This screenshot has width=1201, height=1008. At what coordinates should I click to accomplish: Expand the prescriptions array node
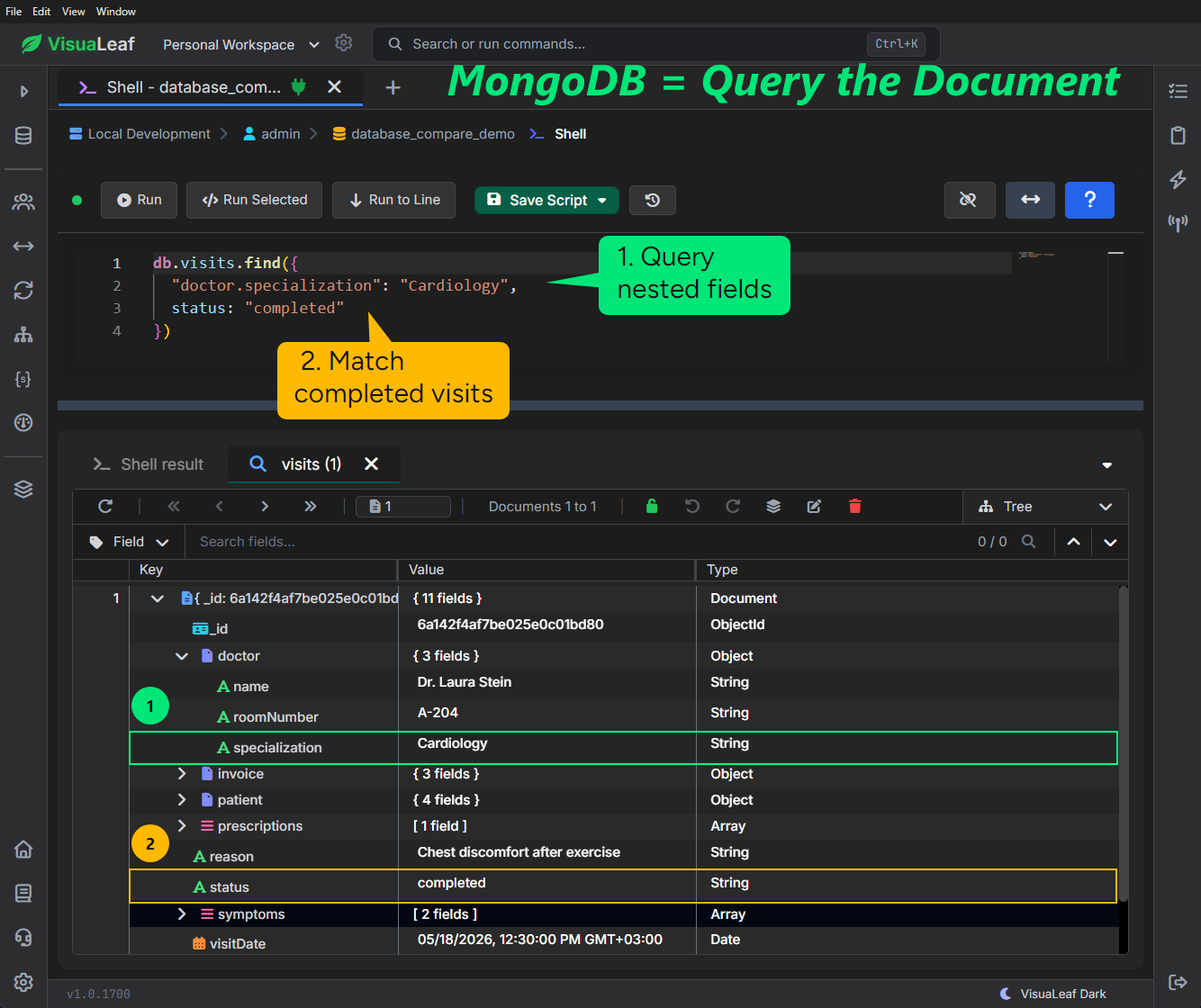click(x=182, y=826)
